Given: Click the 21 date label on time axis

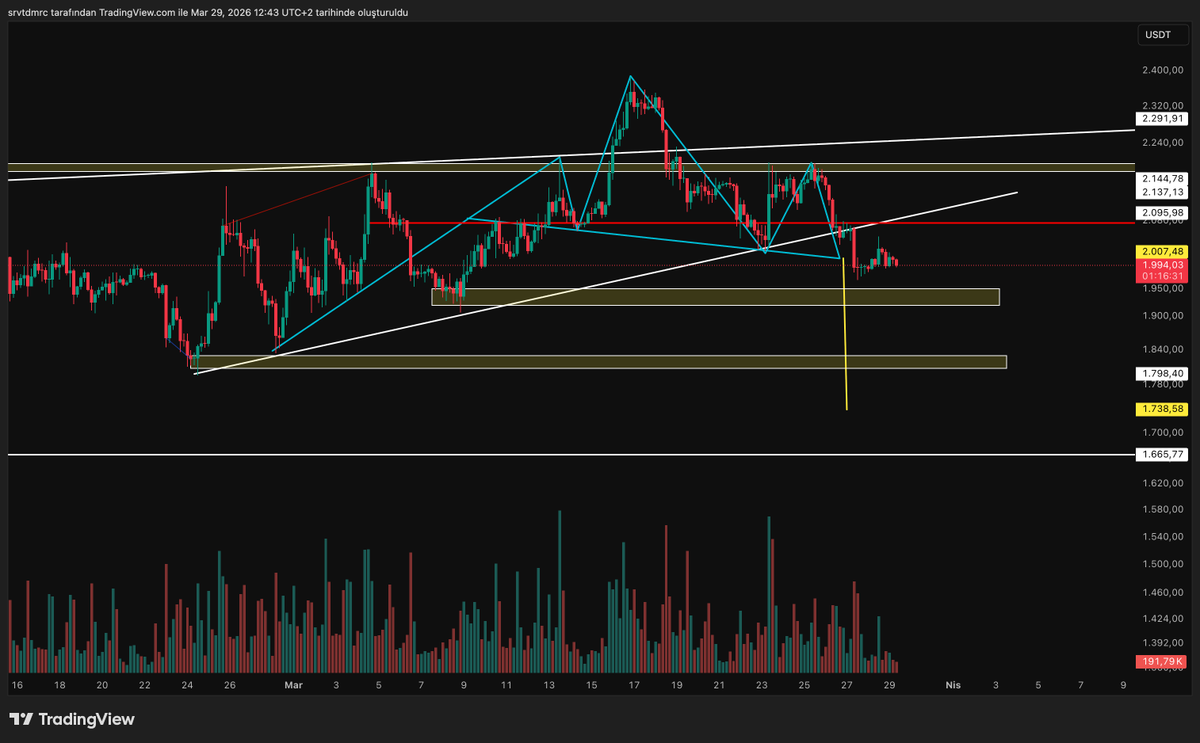Looking at the screenshot, I should [719, 686].
